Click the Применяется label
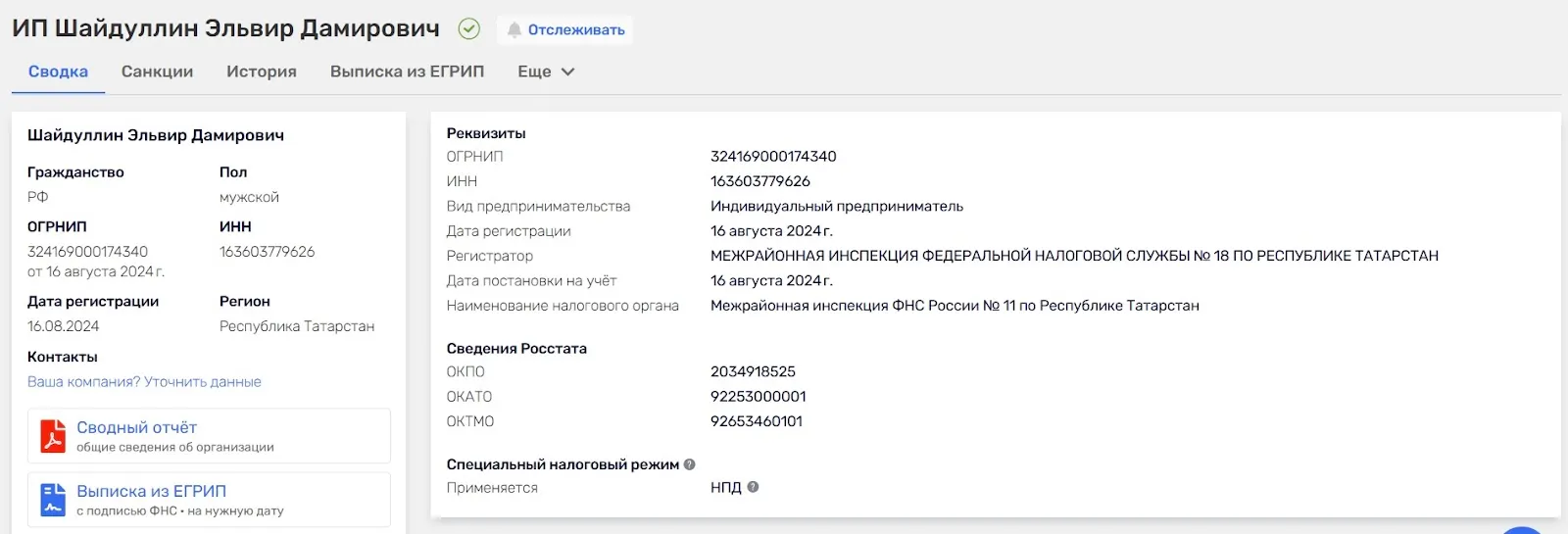 [492, 488]
